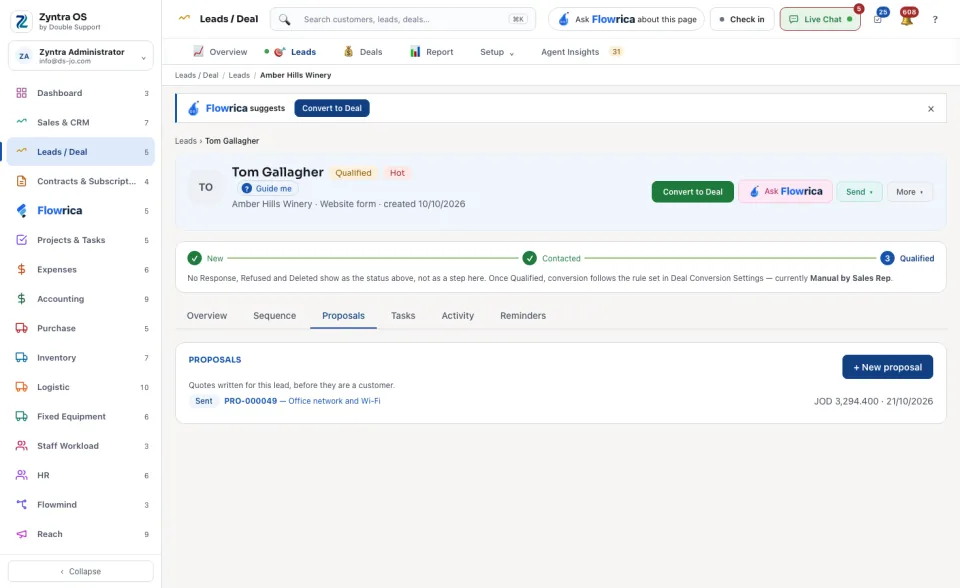
Task: Open Purchase sidebar icon
Action: pyautogui.click(x=21, y=328)
